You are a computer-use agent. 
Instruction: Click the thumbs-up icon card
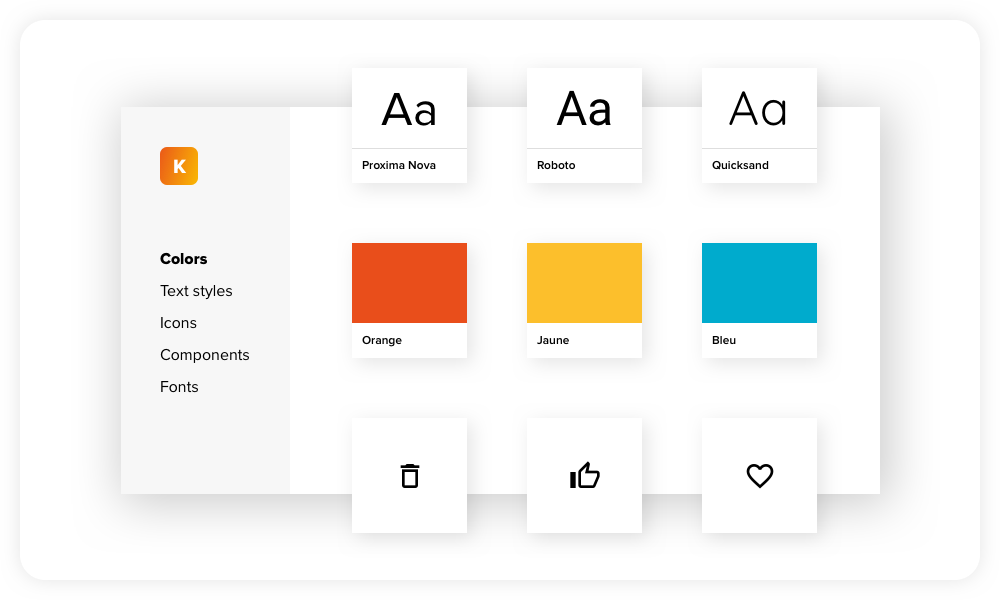point(584,476)
